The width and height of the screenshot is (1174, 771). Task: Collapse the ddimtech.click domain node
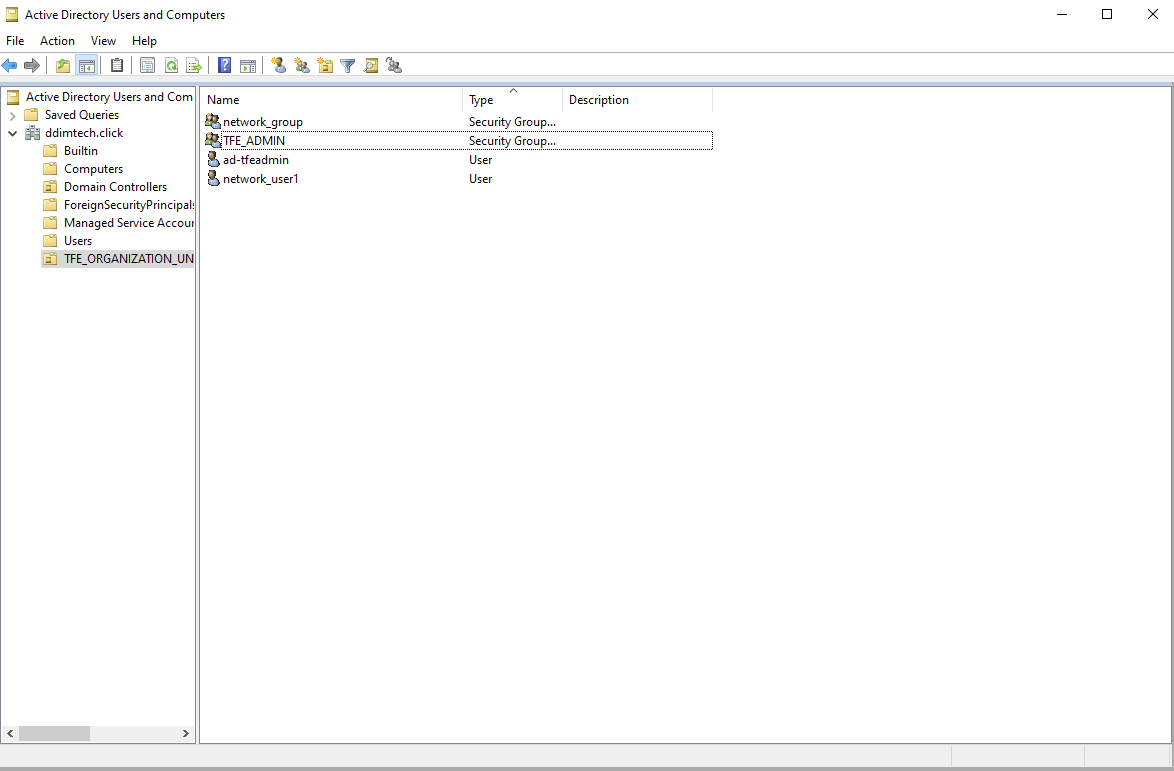[12, 133]
